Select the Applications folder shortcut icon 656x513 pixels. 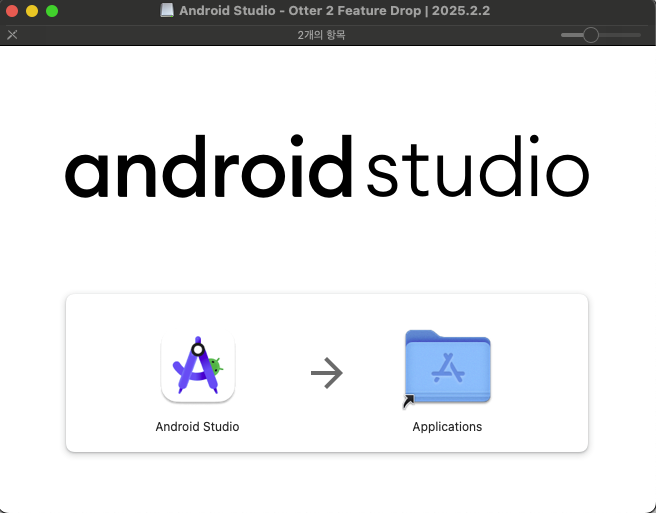[x=447, y=368]
